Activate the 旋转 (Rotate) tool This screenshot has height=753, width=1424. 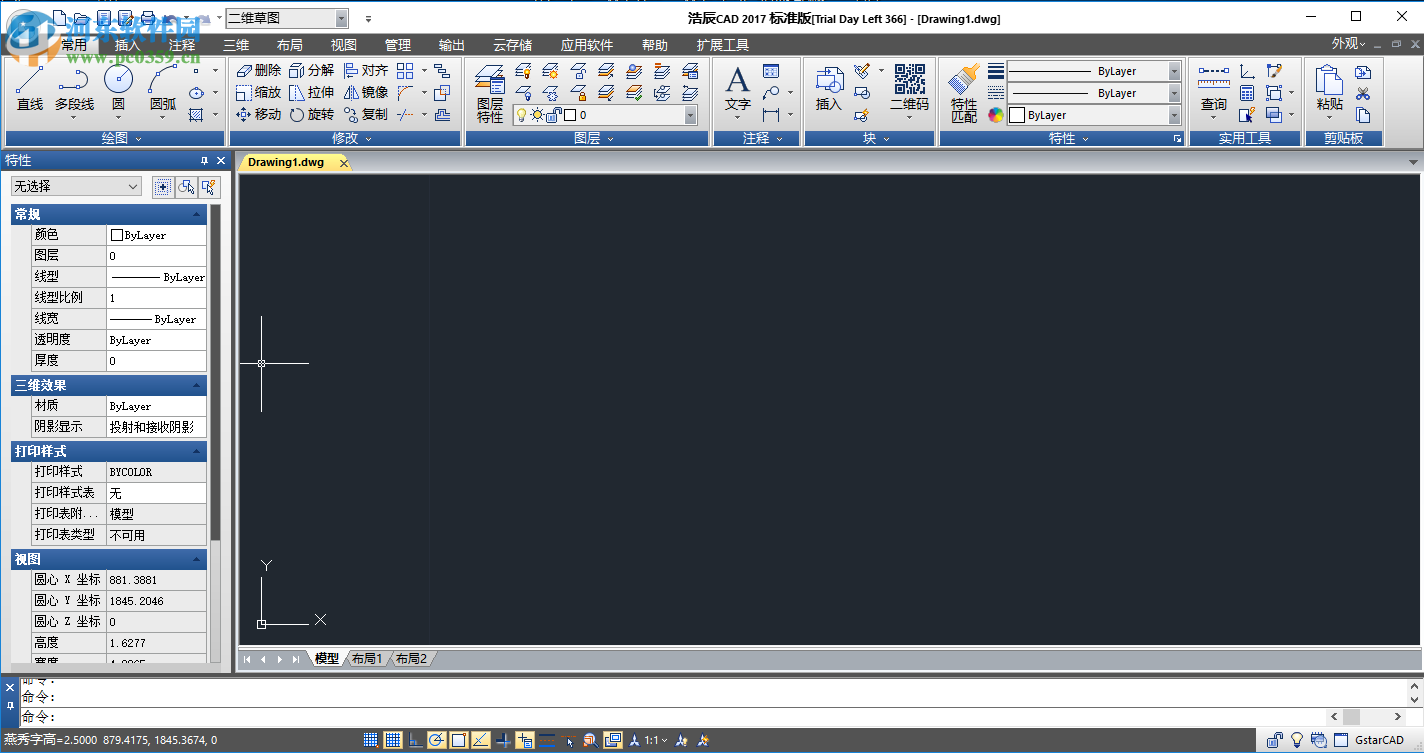pyautogui.click(x=311, y=114)
